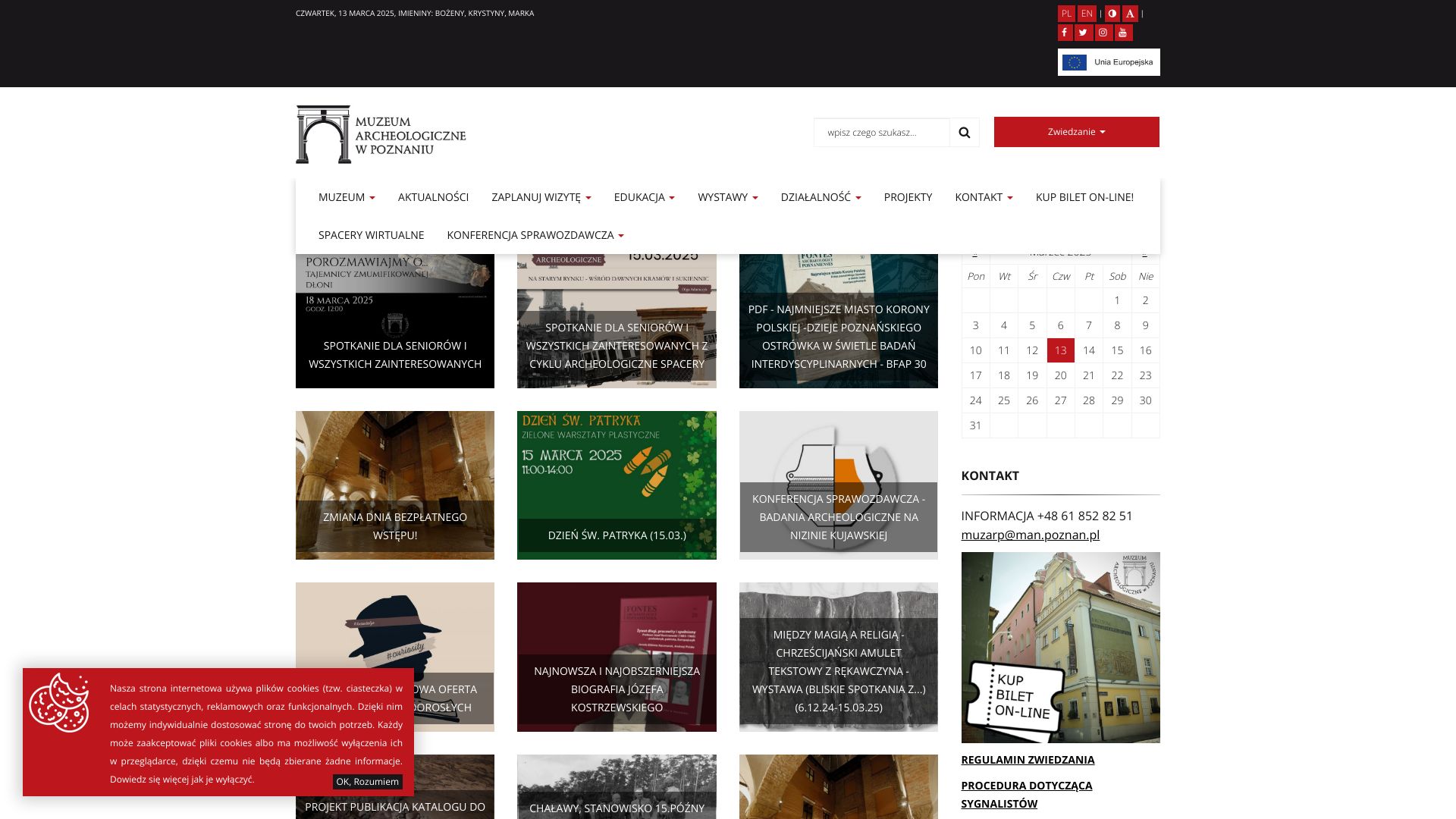
Task: Open the Józef Kostrzewski biography tile
Action: tap(617, 657)
